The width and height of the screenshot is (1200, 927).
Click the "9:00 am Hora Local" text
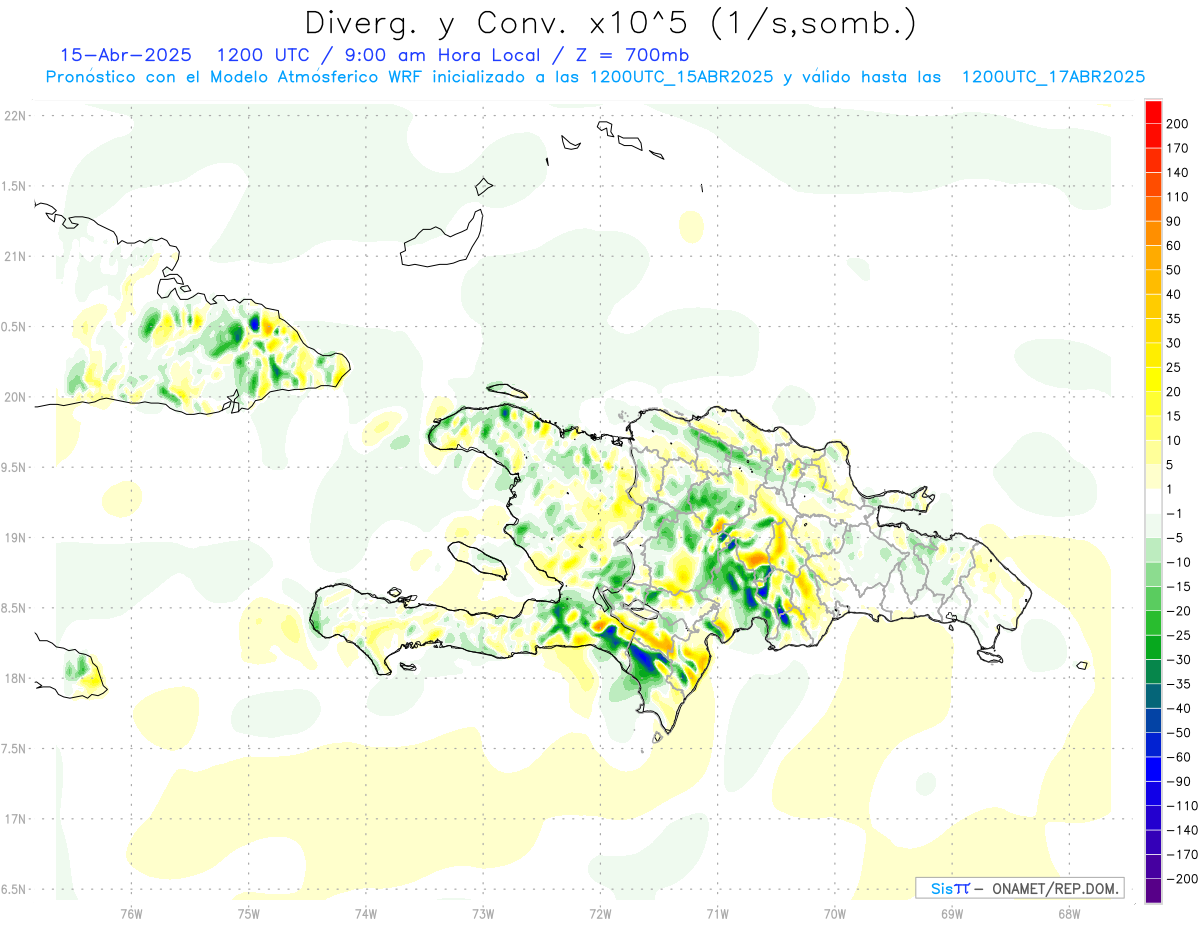click(437, 54)
